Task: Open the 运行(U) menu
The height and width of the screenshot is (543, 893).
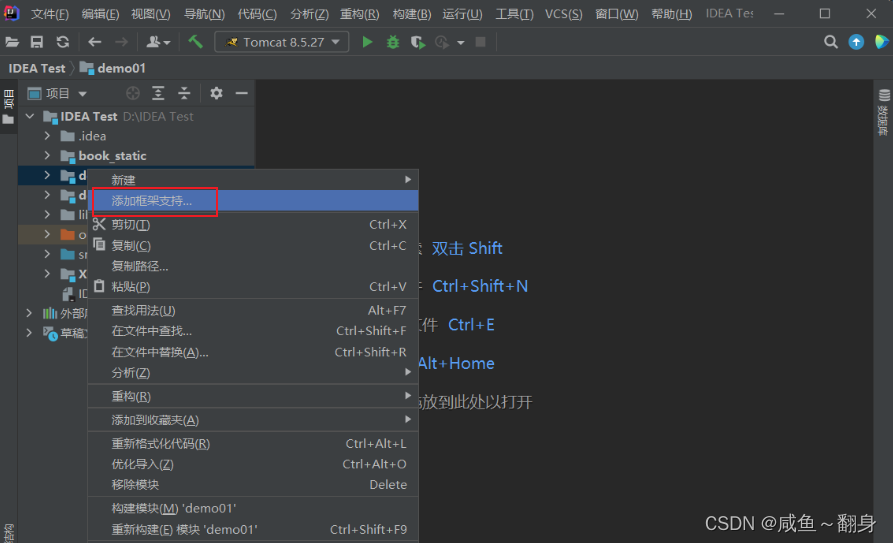Action: [462, 14]
